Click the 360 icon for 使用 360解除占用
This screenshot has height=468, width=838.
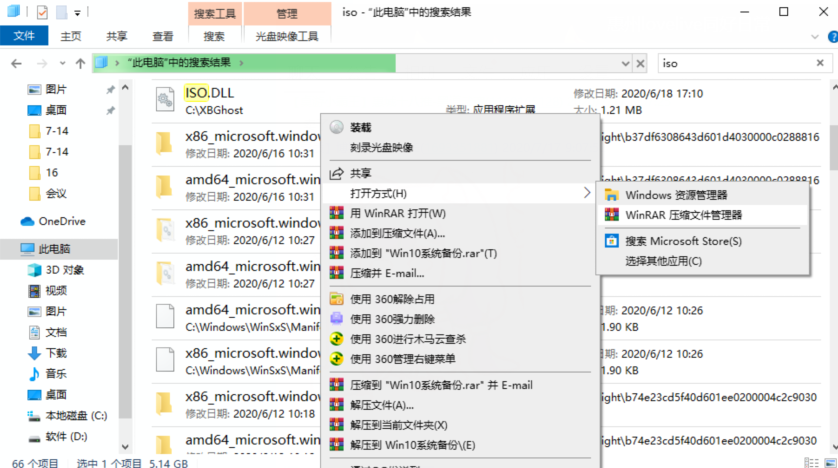coord(337,298)
